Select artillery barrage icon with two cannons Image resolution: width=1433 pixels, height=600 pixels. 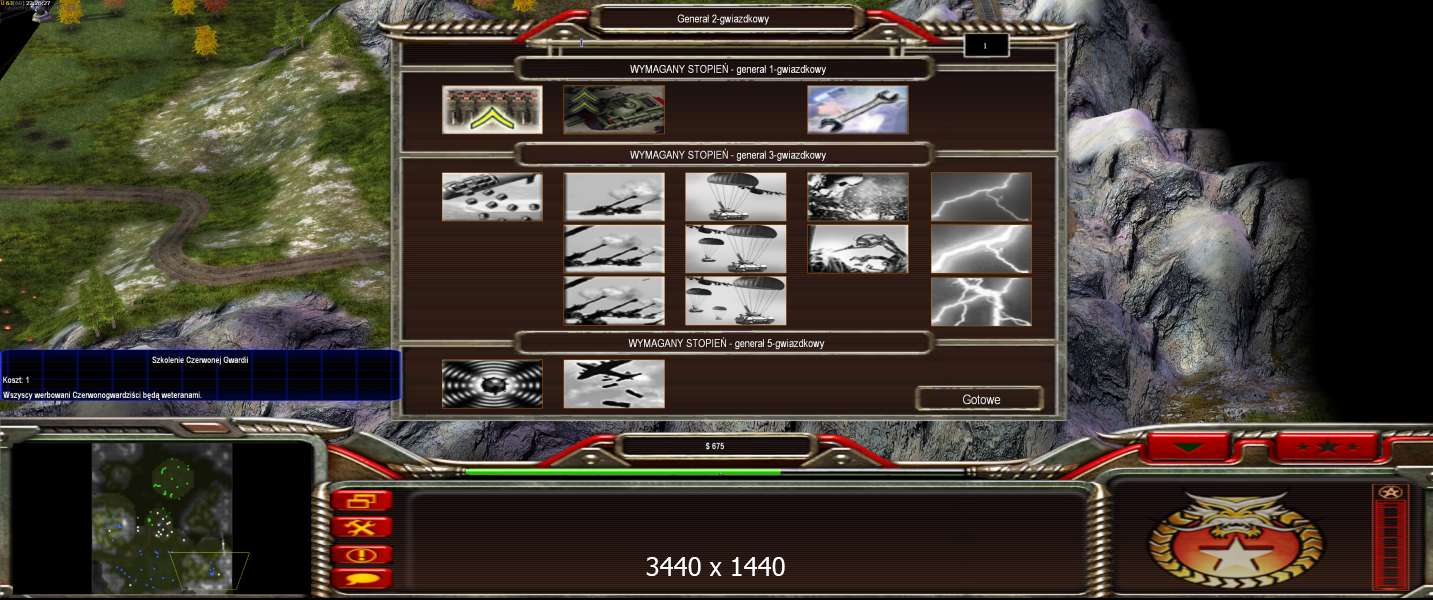(x=614, y=249)
